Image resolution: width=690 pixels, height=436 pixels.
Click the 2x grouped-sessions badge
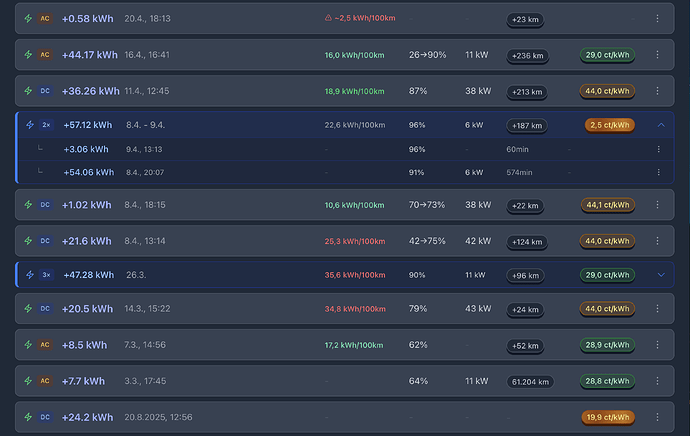(x=46, y=125)
